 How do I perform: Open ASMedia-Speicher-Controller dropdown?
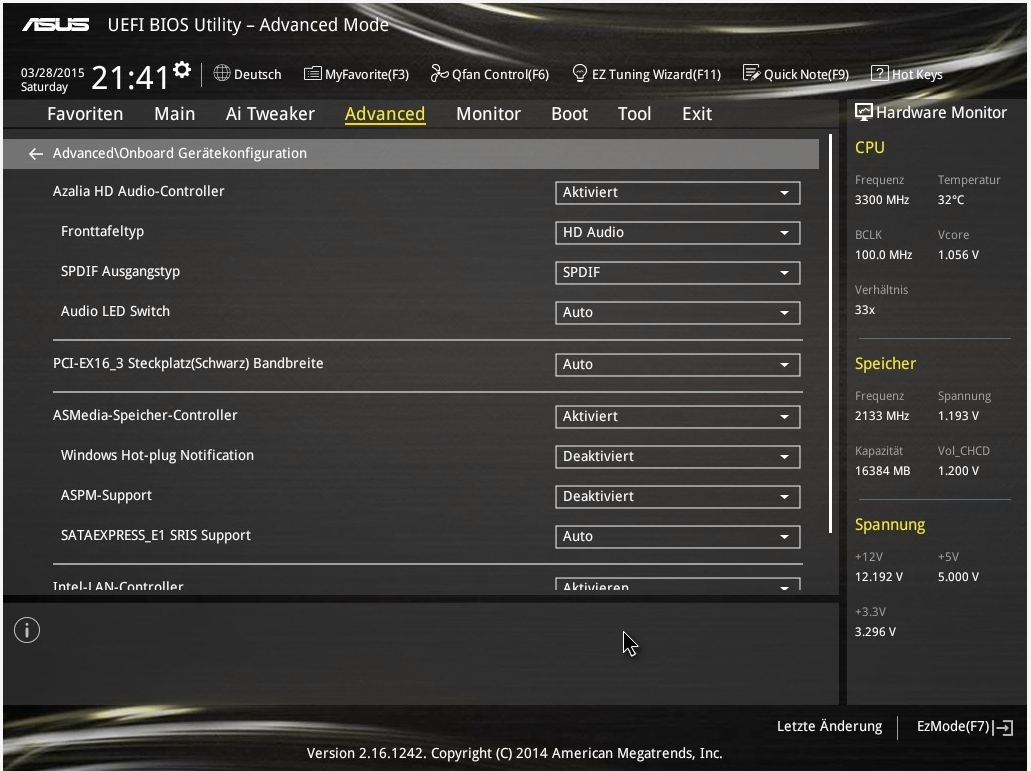[x=677, y=417]
